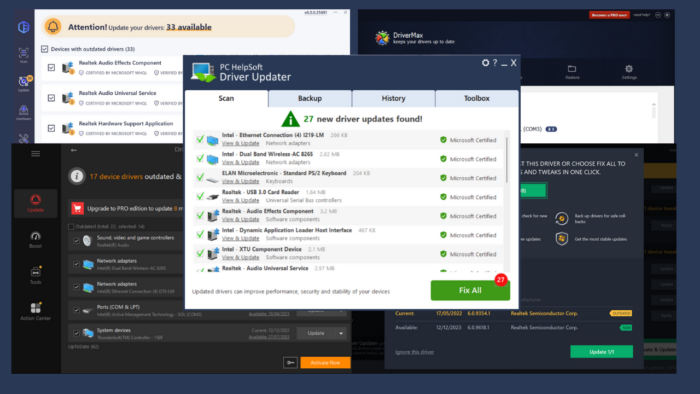Click scrollbar in DriverMax white panel

tap(654, 111)
